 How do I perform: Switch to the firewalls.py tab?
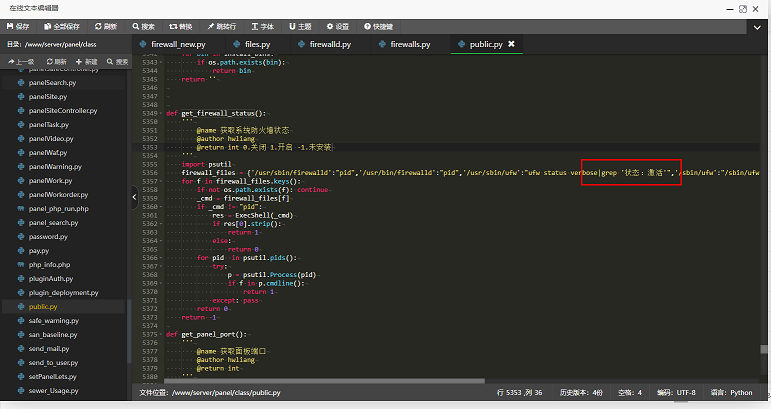point(405,44)
